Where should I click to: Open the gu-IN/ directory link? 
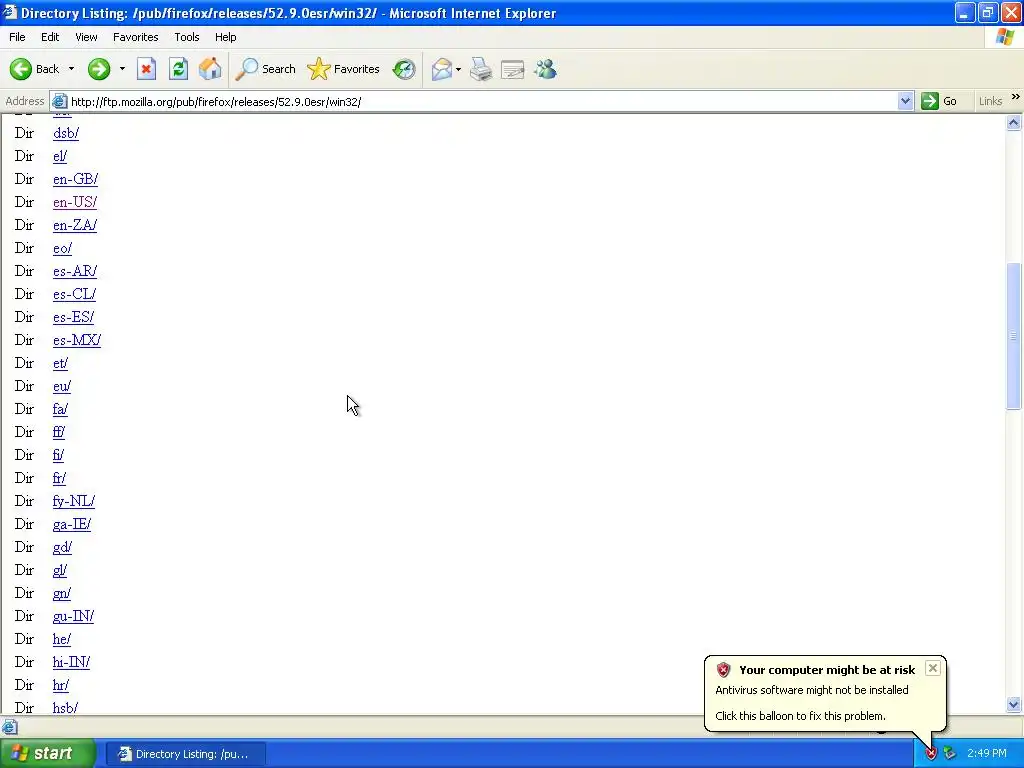[x=73, y=616]
